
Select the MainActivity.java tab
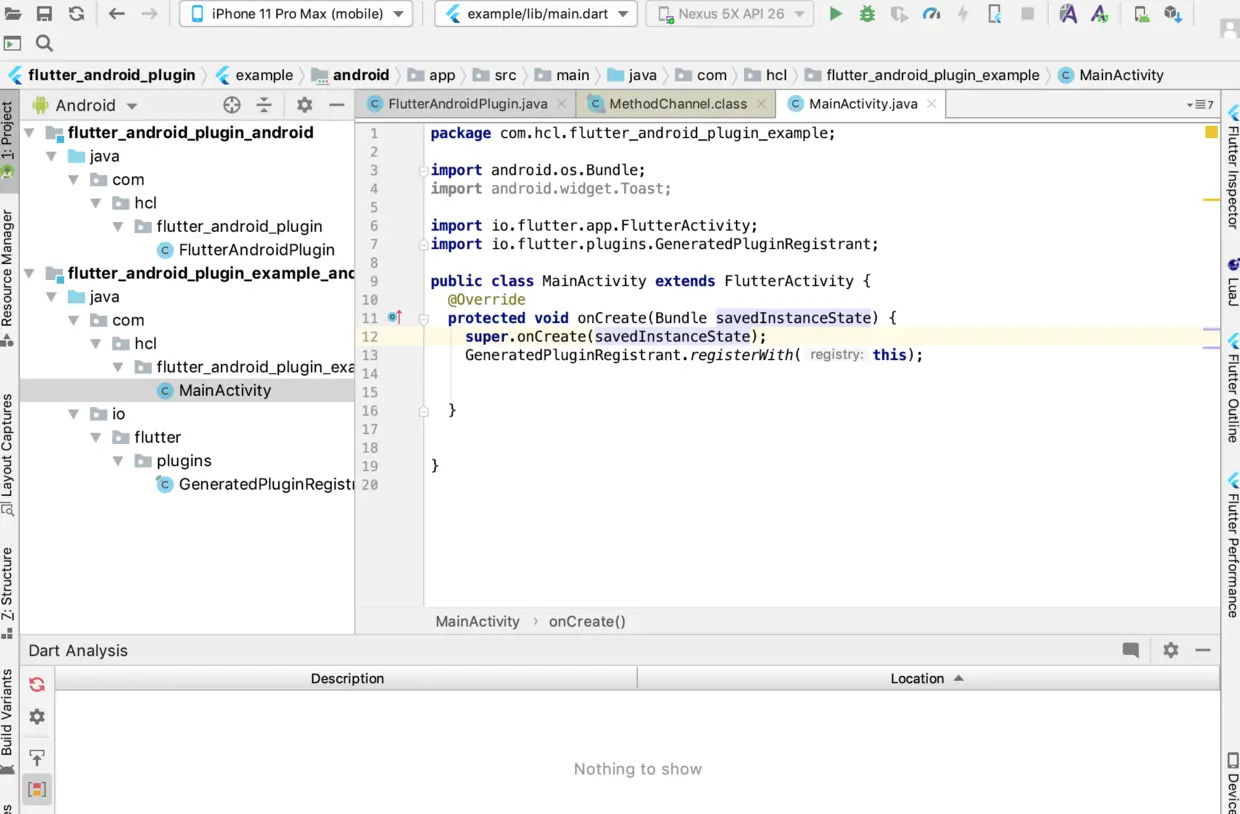click(x=863, y=104)
